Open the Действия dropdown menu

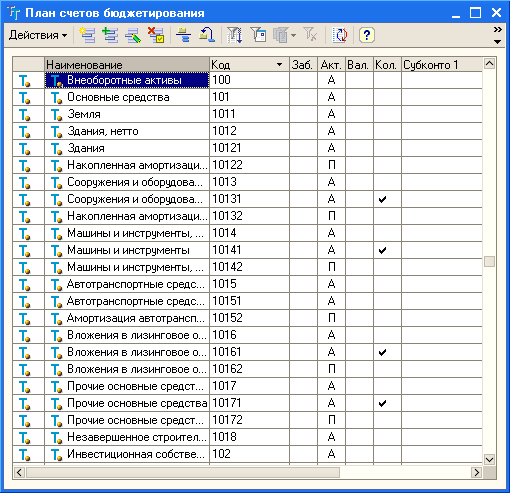click(x=38, y=35)
